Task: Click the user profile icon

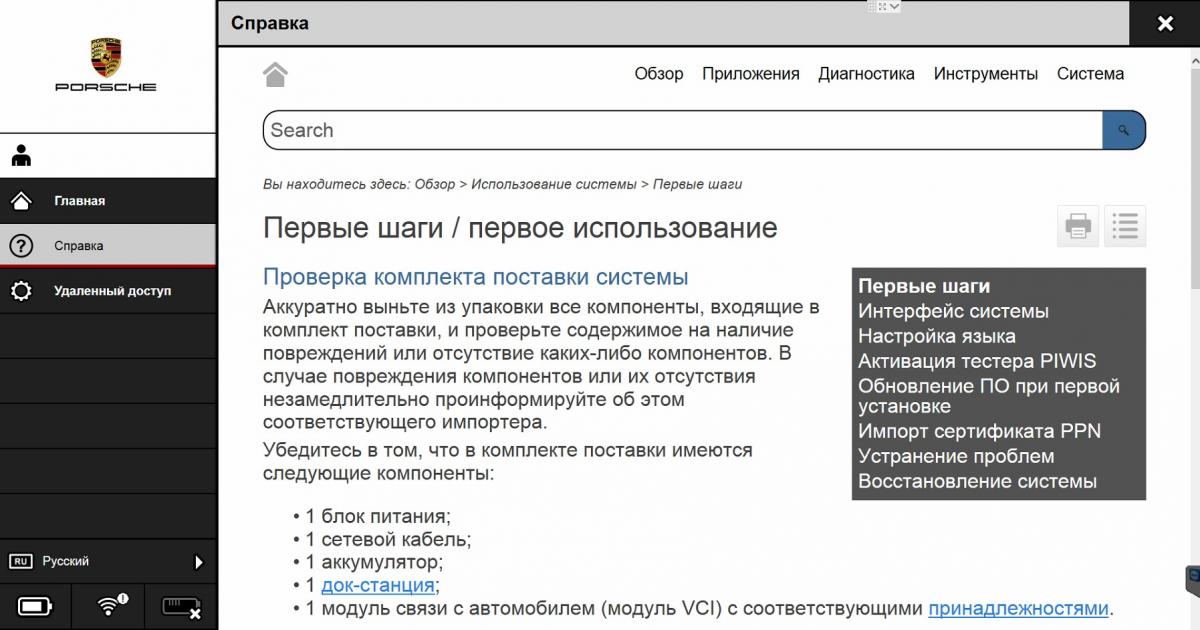Action: [21, 156]
